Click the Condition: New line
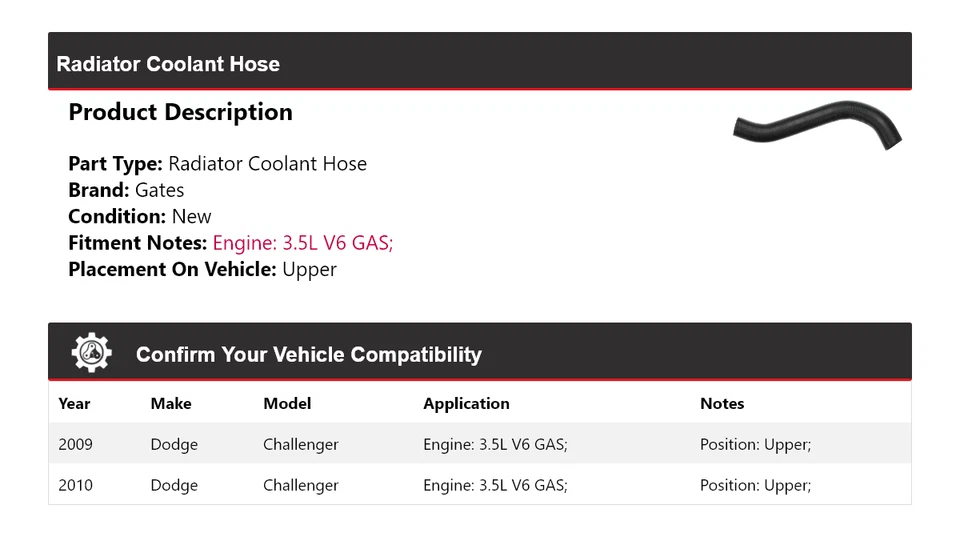960x537 pixels. click(x=140, y=217)
